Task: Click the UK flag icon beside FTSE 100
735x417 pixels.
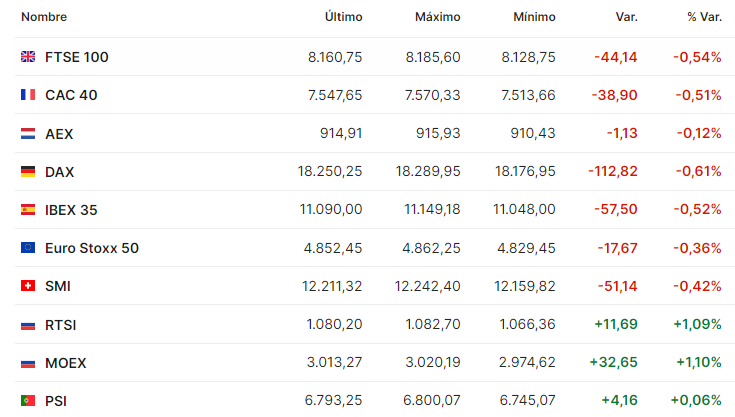Action: [x=28, y=57]
